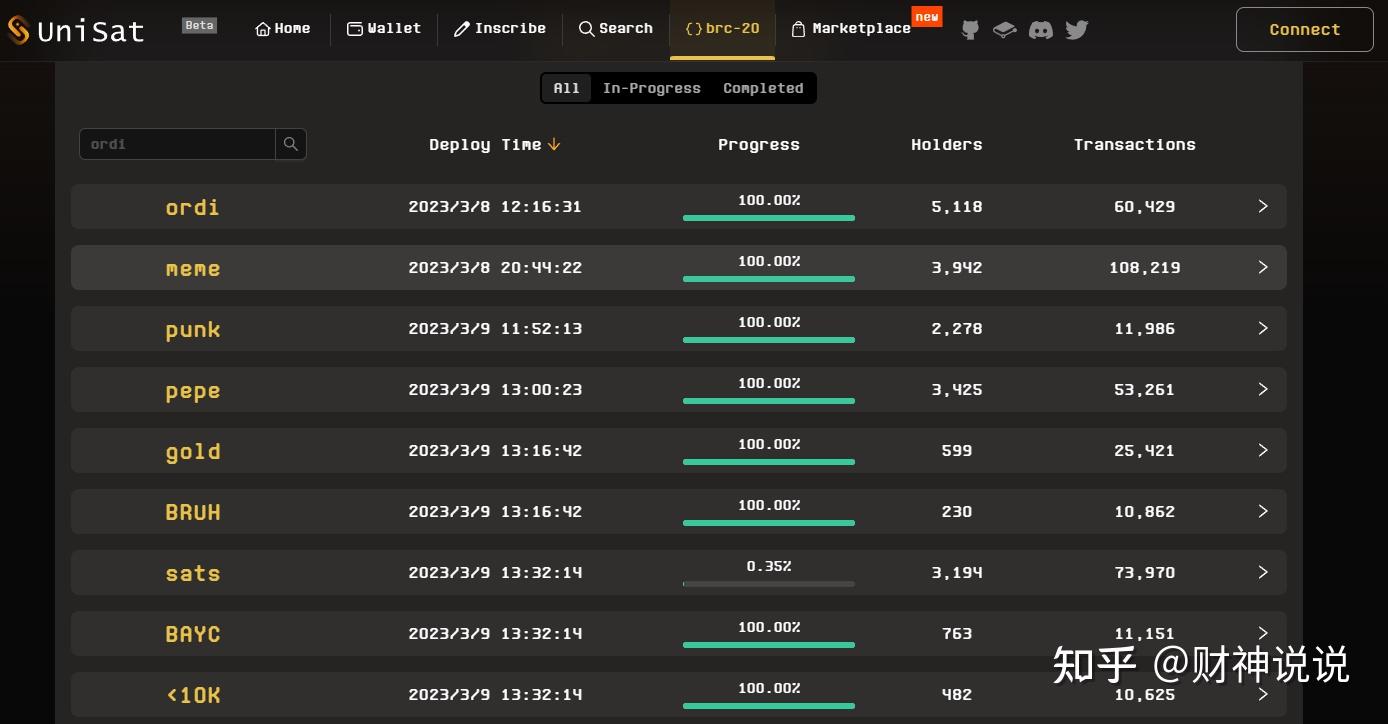The image size is (1388, 724).
Task: Select the All filter
Action: [x=566, y=88]
